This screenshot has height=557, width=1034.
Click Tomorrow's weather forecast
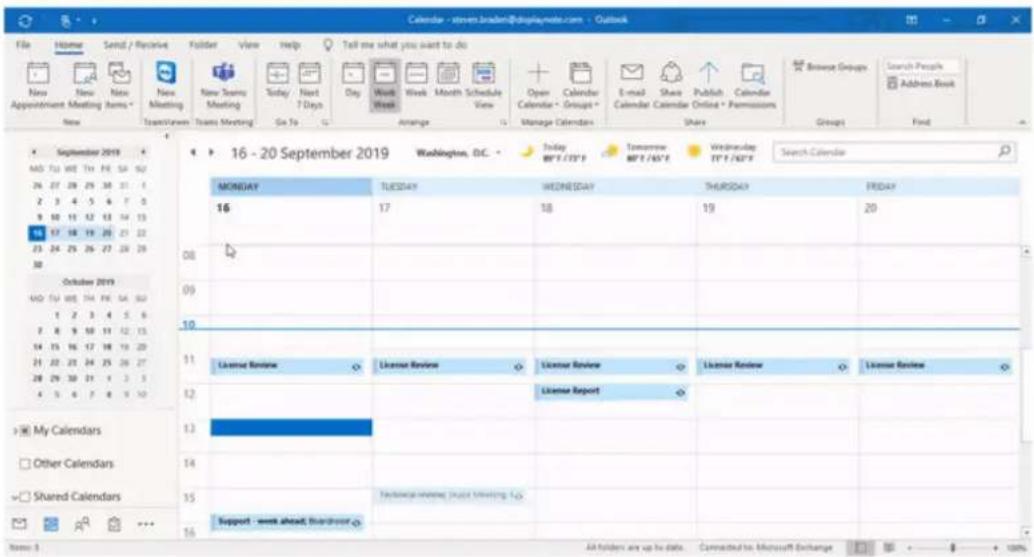pos(636,152)
